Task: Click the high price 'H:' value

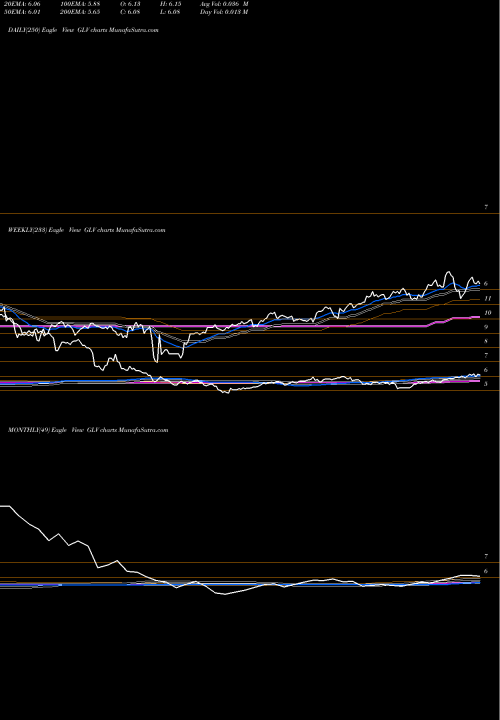Action: (x=172, y=4)
